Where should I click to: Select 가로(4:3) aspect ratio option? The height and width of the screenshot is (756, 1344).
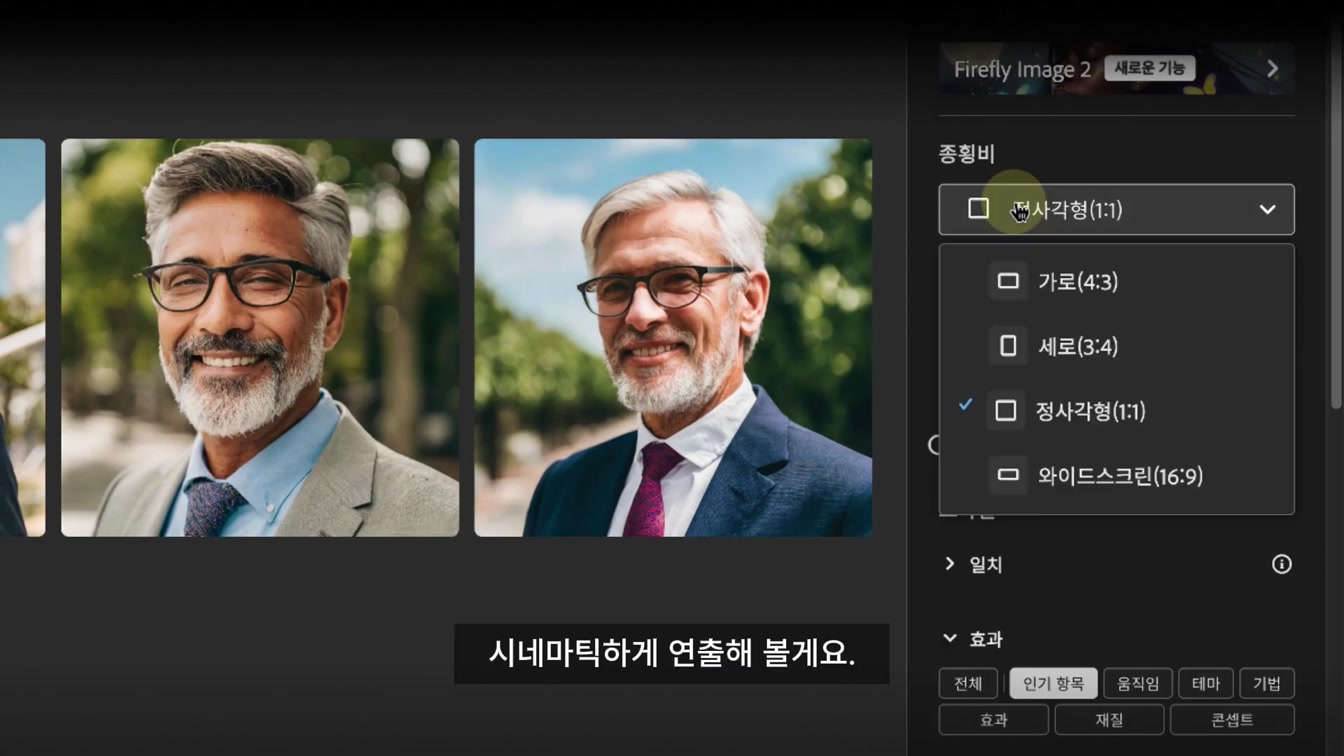point(1116,282)
